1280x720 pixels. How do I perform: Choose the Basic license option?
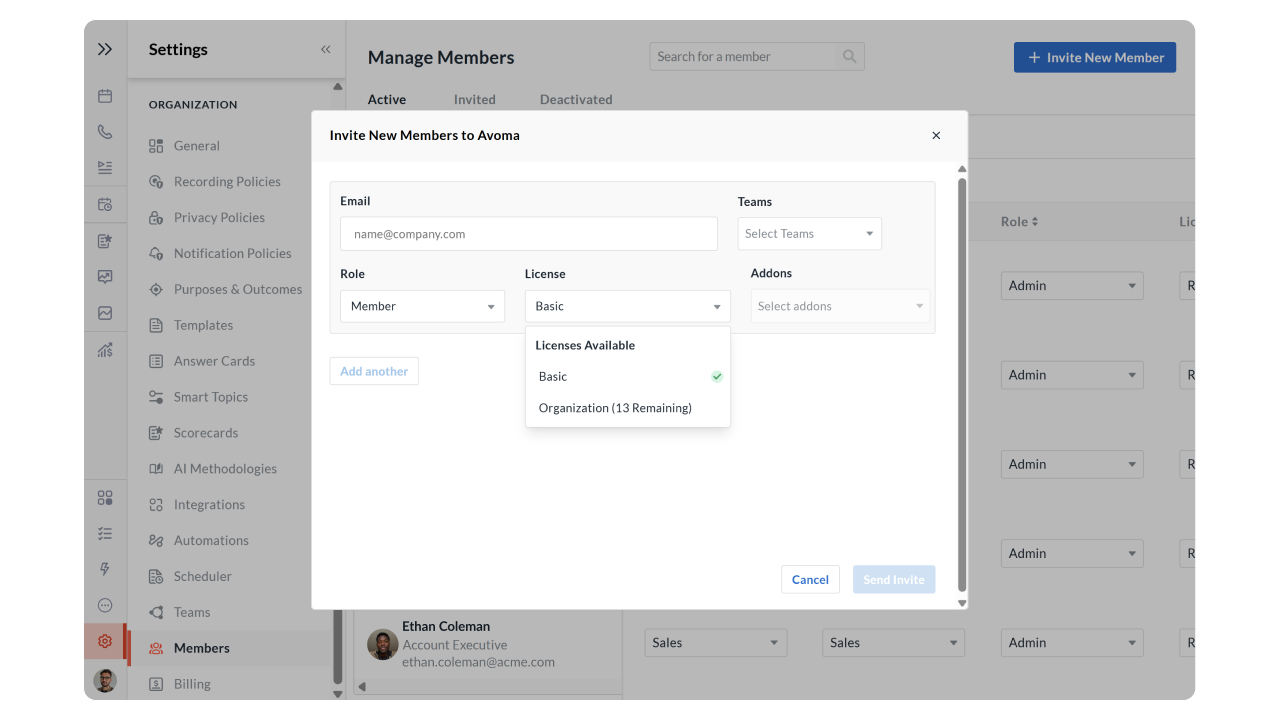click(x=628, y=376)
